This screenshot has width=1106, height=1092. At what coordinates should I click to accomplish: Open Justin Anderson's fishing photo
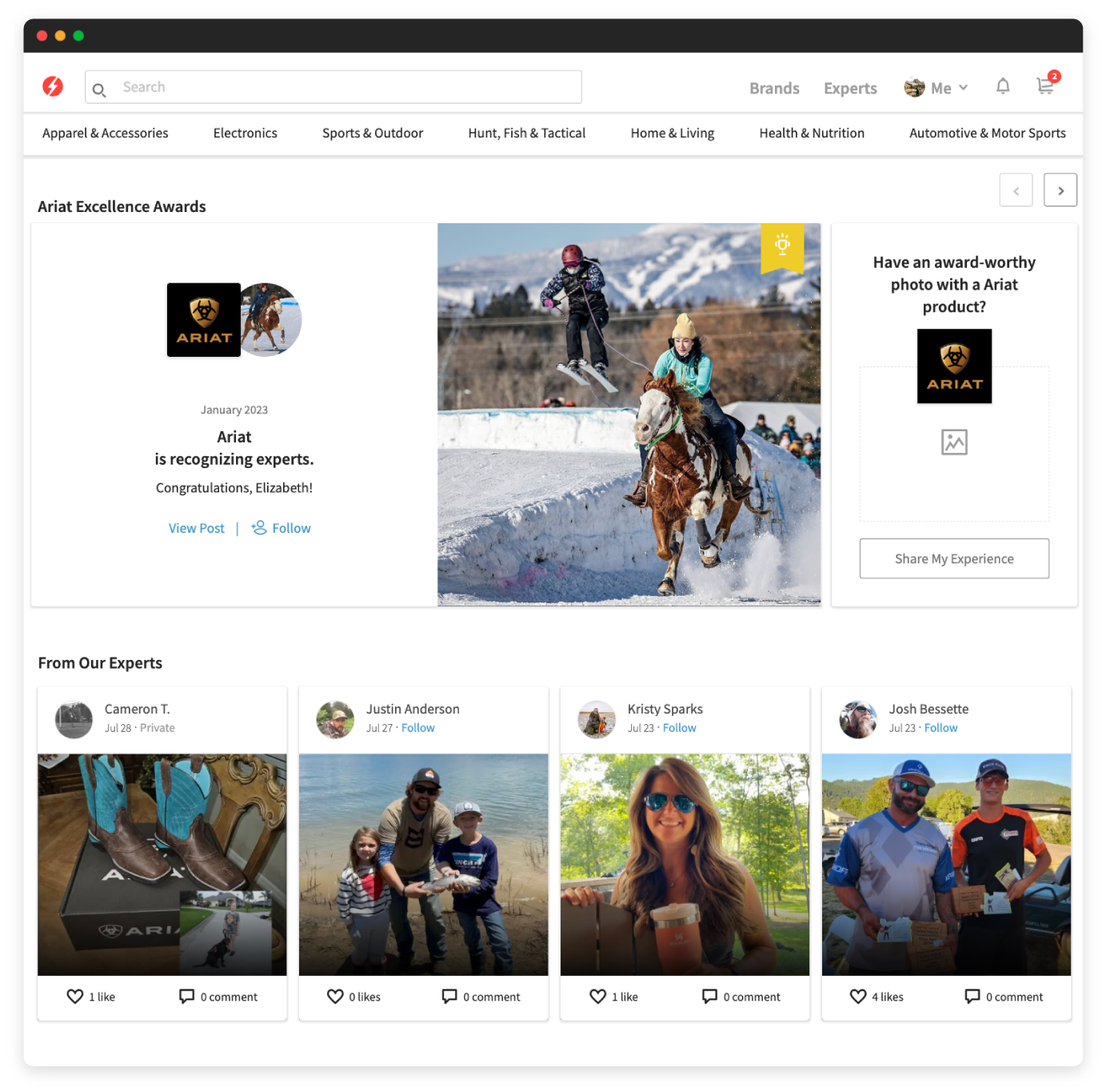pyautogui.click(x=424, y=864)
